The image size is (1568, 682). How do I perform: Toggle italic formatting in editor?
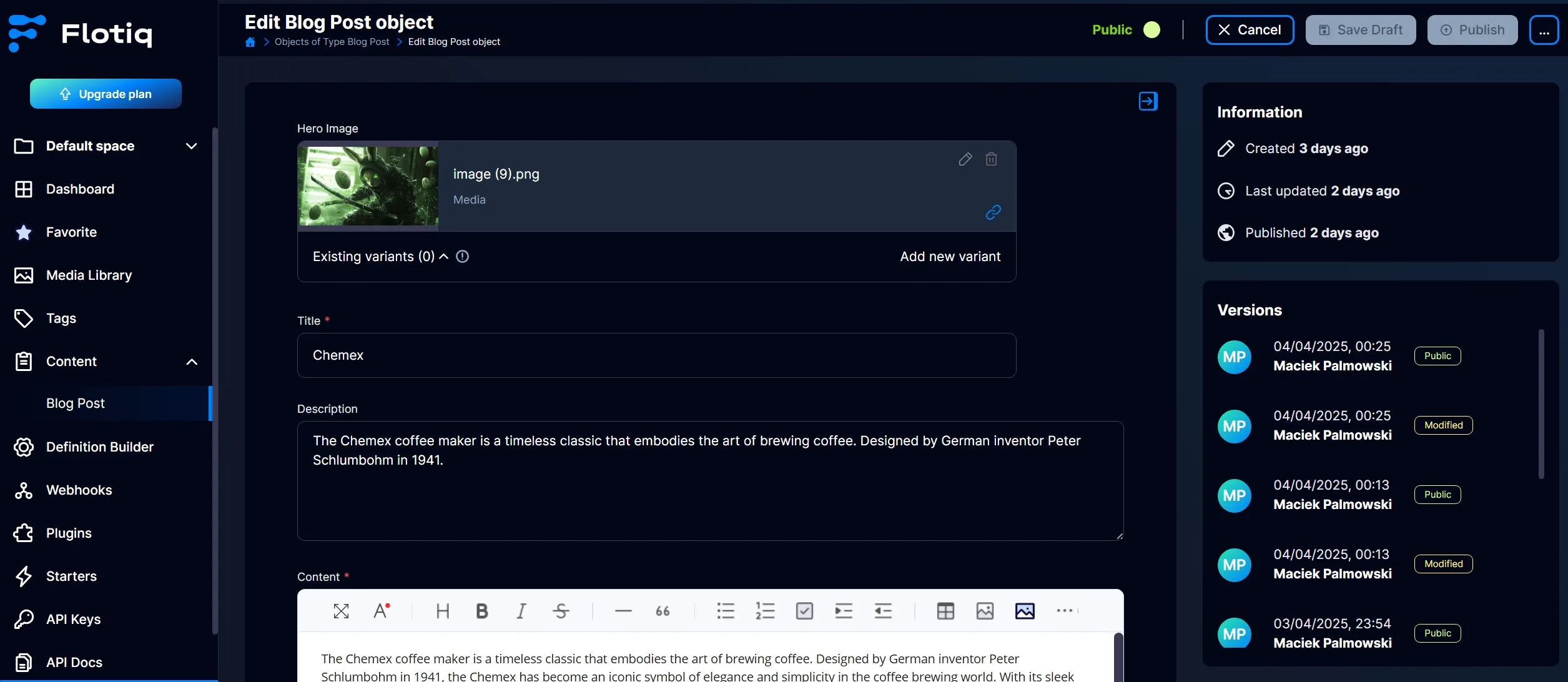521,611
